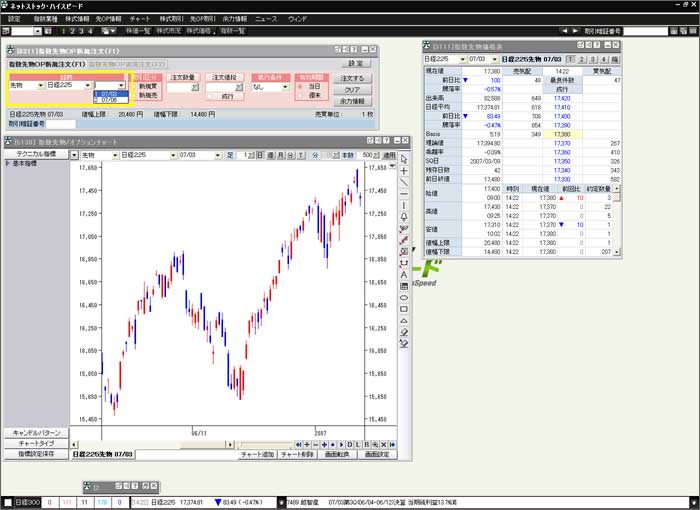
Task: Select the text 'A' annotation tool
Action: pyautogui.click(x=404, y=275)
